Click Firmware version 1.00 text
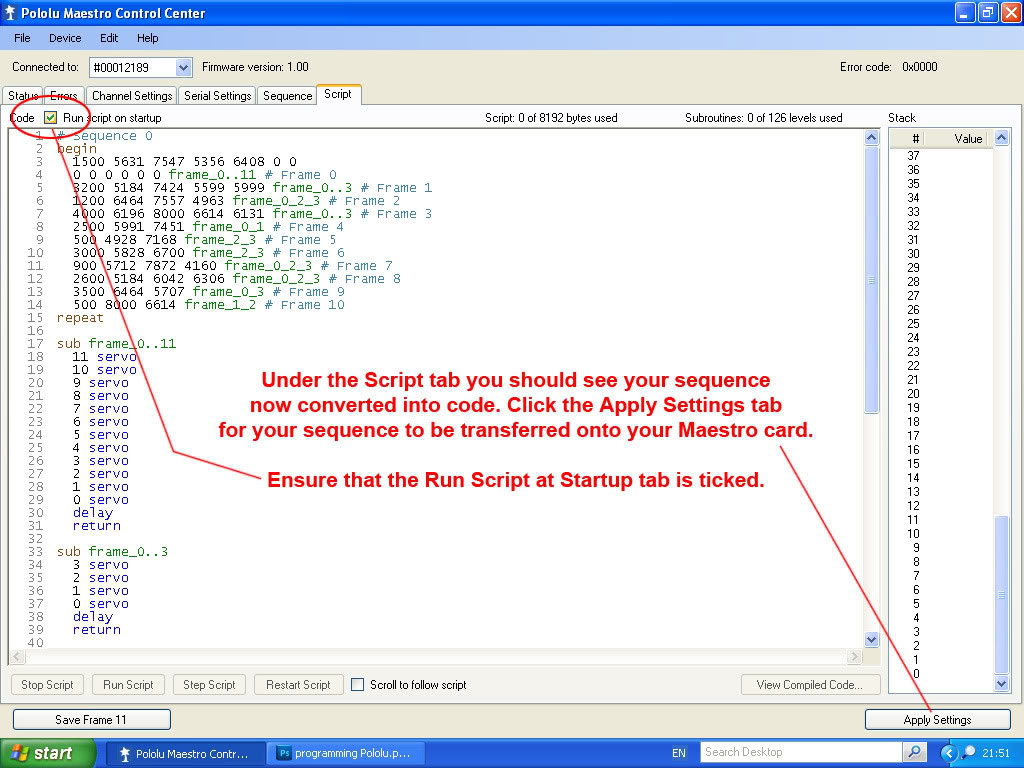Image resolution: width=1024 pixels, height=768 pixels. 255,67
